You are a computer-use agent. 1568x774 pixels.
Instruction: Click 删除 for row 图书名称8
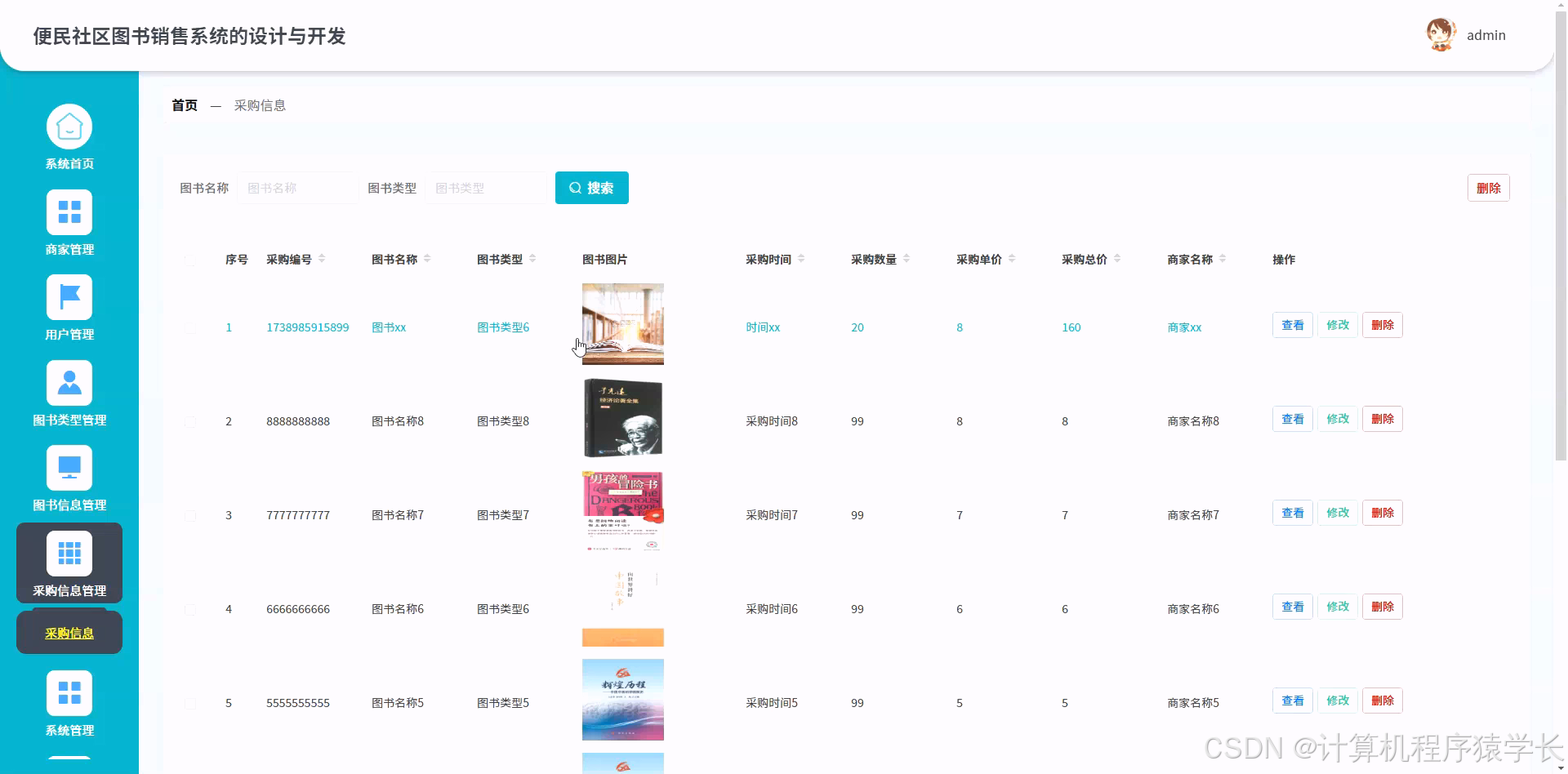click(1383, 419)
